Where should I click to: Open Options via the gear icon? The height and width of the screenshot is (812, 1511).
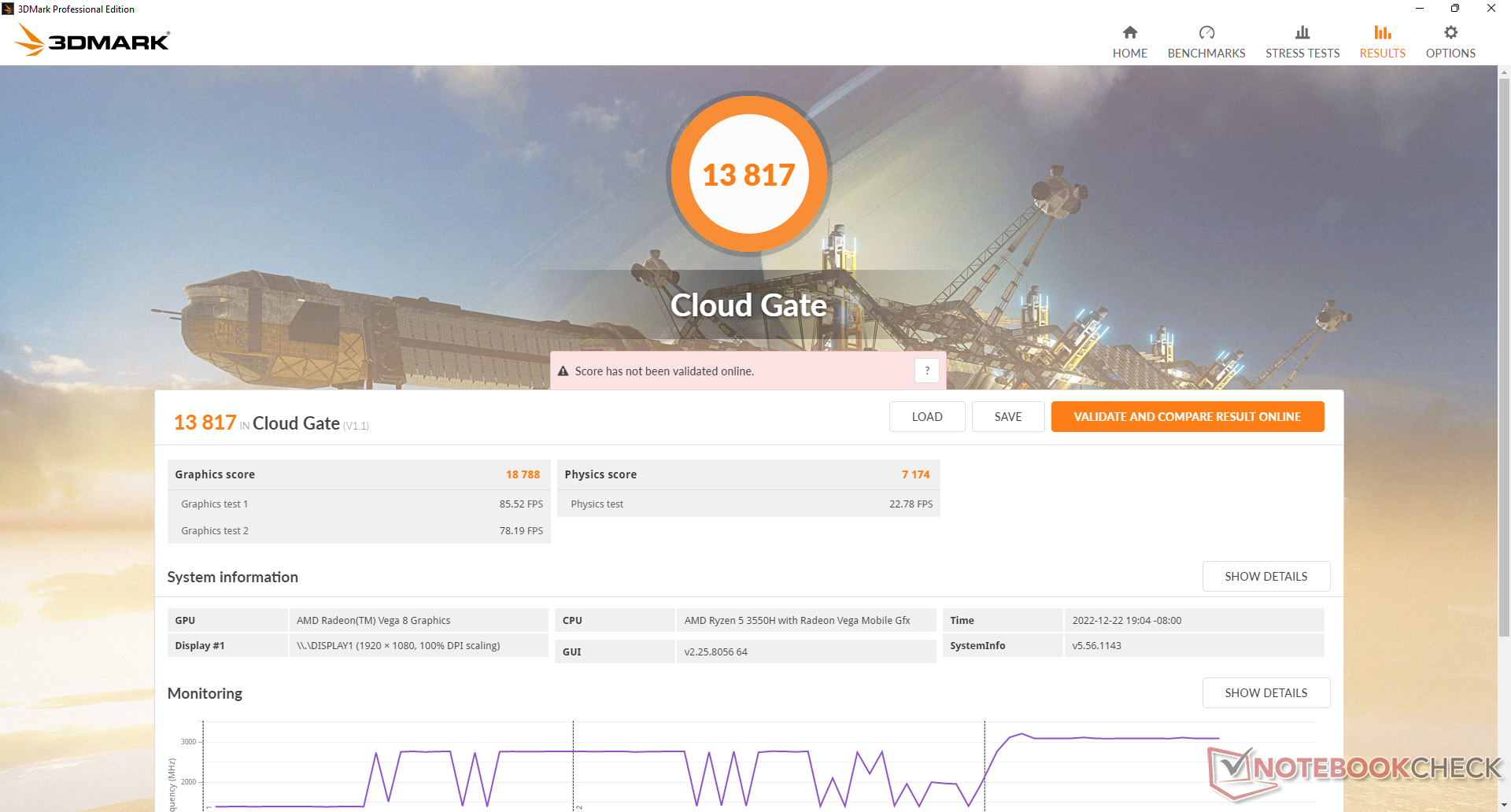[x=1450, y=32]
